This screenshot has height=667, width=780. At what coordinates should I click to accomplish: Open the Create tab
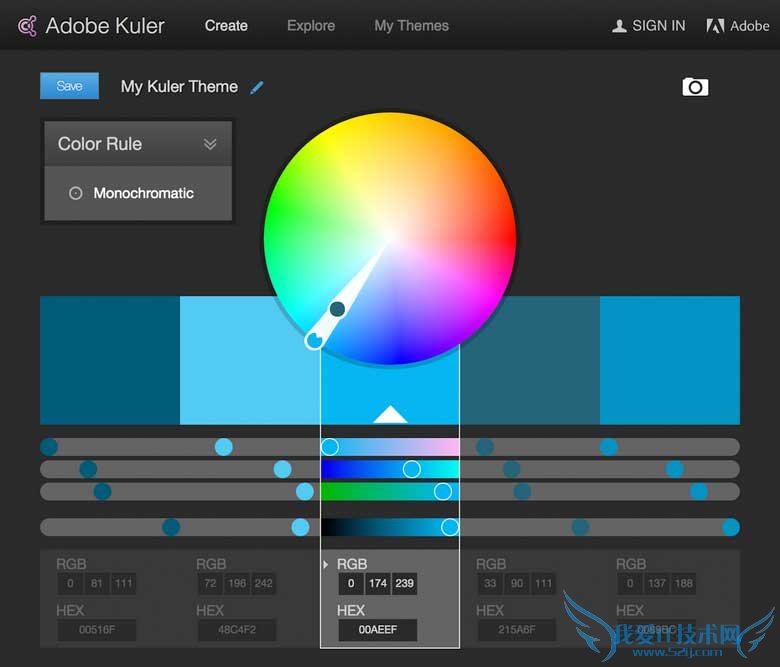point(226,26)
